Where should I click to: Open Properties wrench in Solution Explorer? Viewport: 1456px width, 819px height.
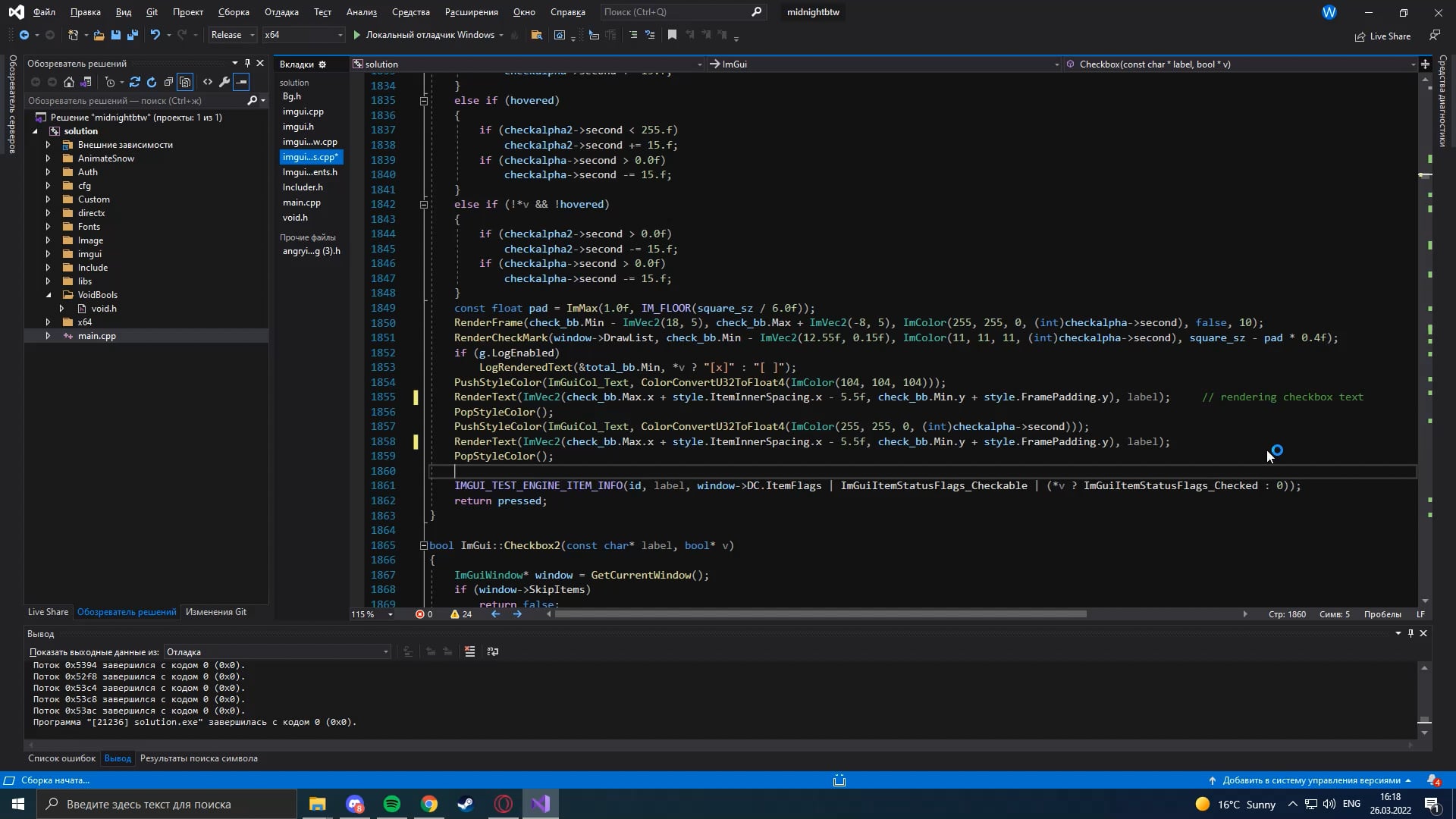pyautogui.click(x=224, y=82)
